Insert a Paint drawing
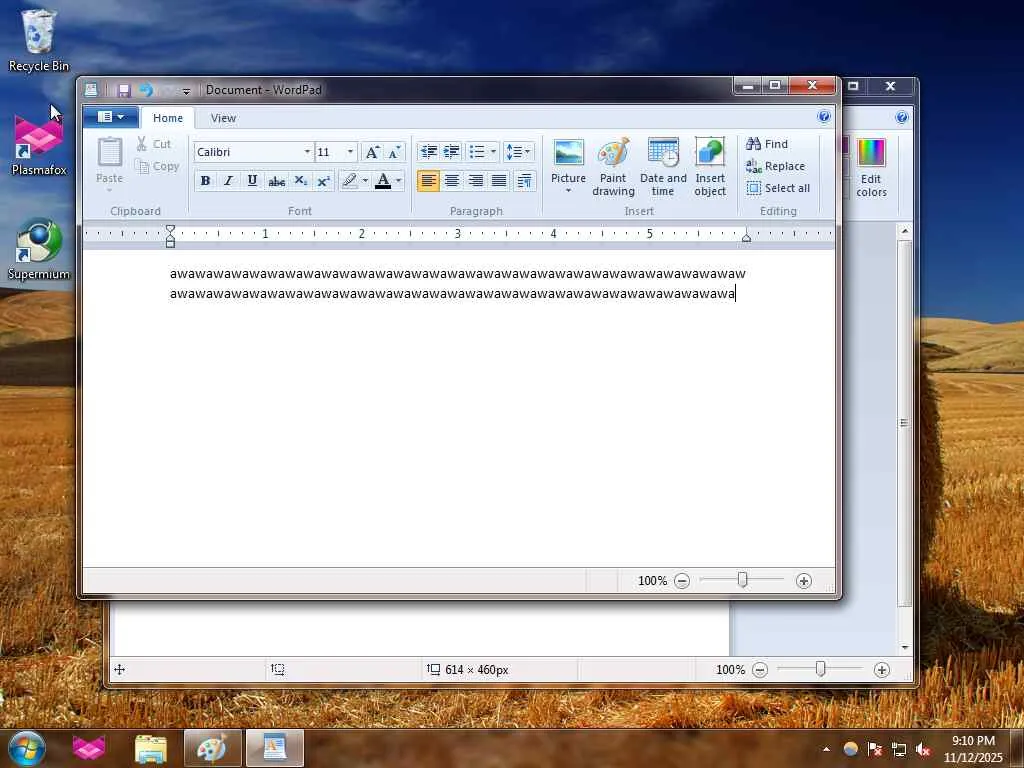Viewport: 1024px width, 768px height. point(613,167)
